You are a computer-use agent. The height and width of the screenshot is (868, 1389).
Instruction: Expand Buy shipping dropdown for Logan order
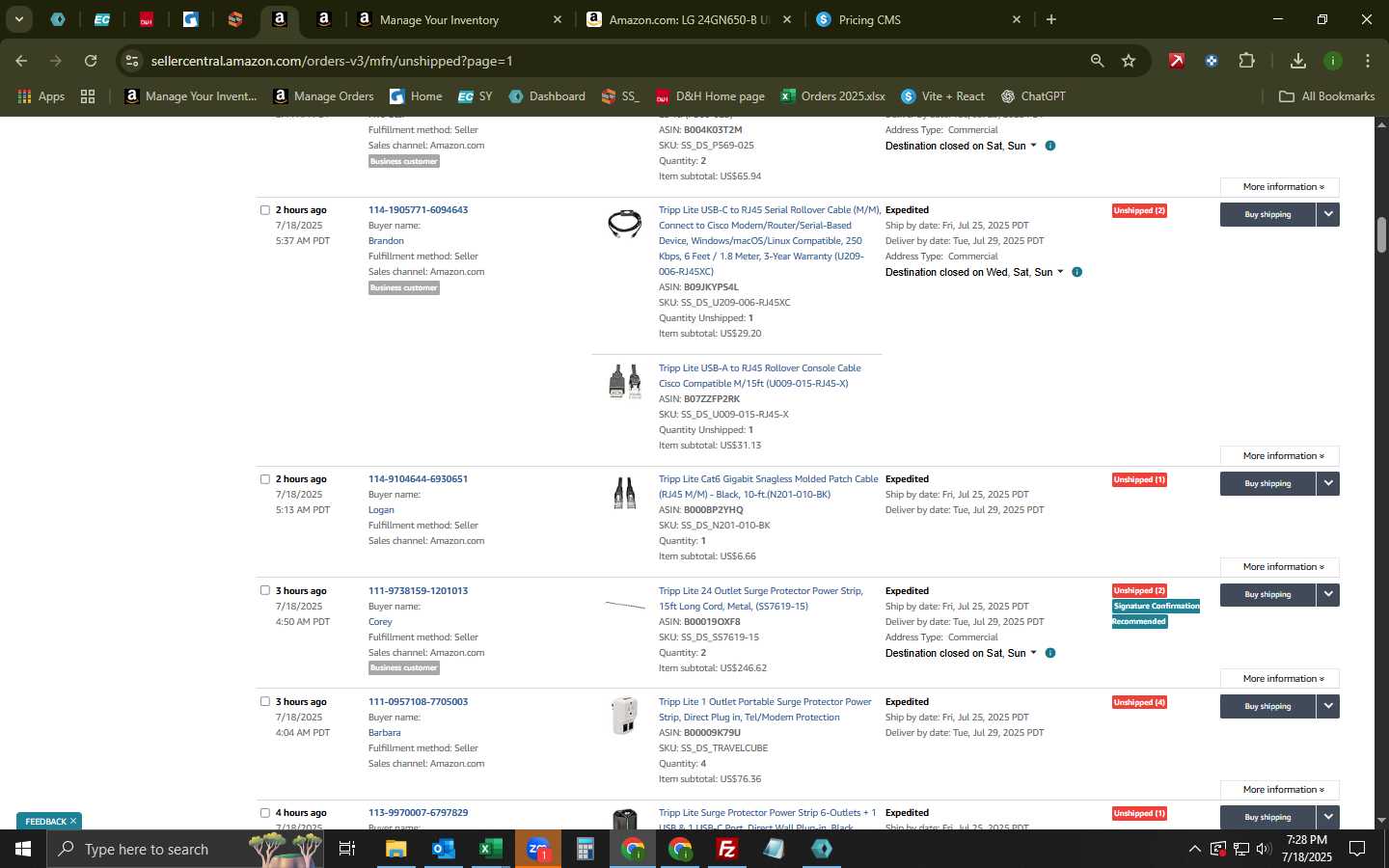coord(1328,483)
